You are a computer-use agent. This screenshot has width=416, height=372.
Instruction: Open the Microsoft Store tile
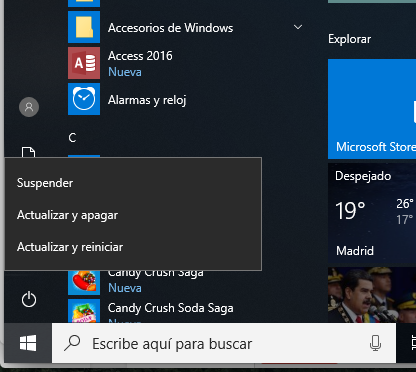(372, 109)
